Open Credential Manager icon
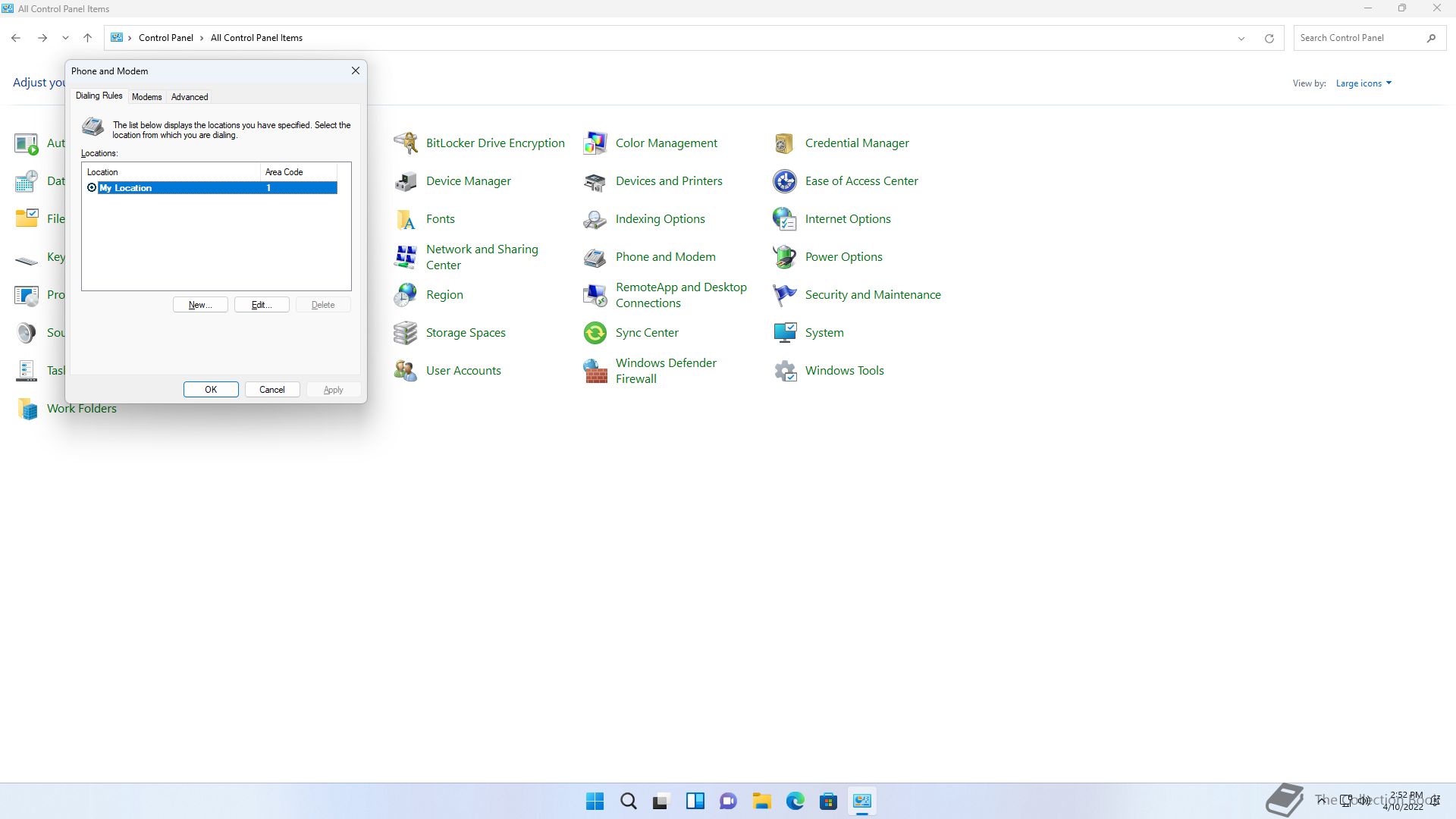 click(x=785, y=143)
